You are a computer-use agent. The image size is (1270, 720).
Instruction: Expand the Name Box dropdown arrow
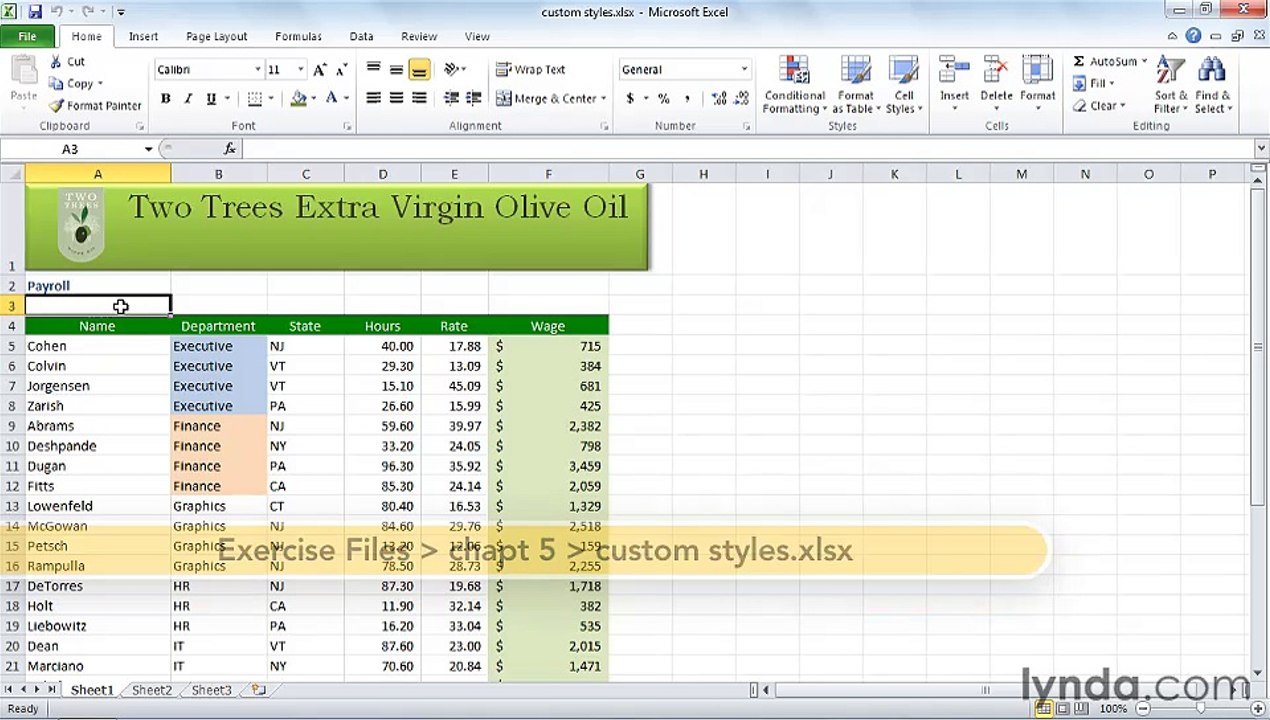[x=148, y=149]
